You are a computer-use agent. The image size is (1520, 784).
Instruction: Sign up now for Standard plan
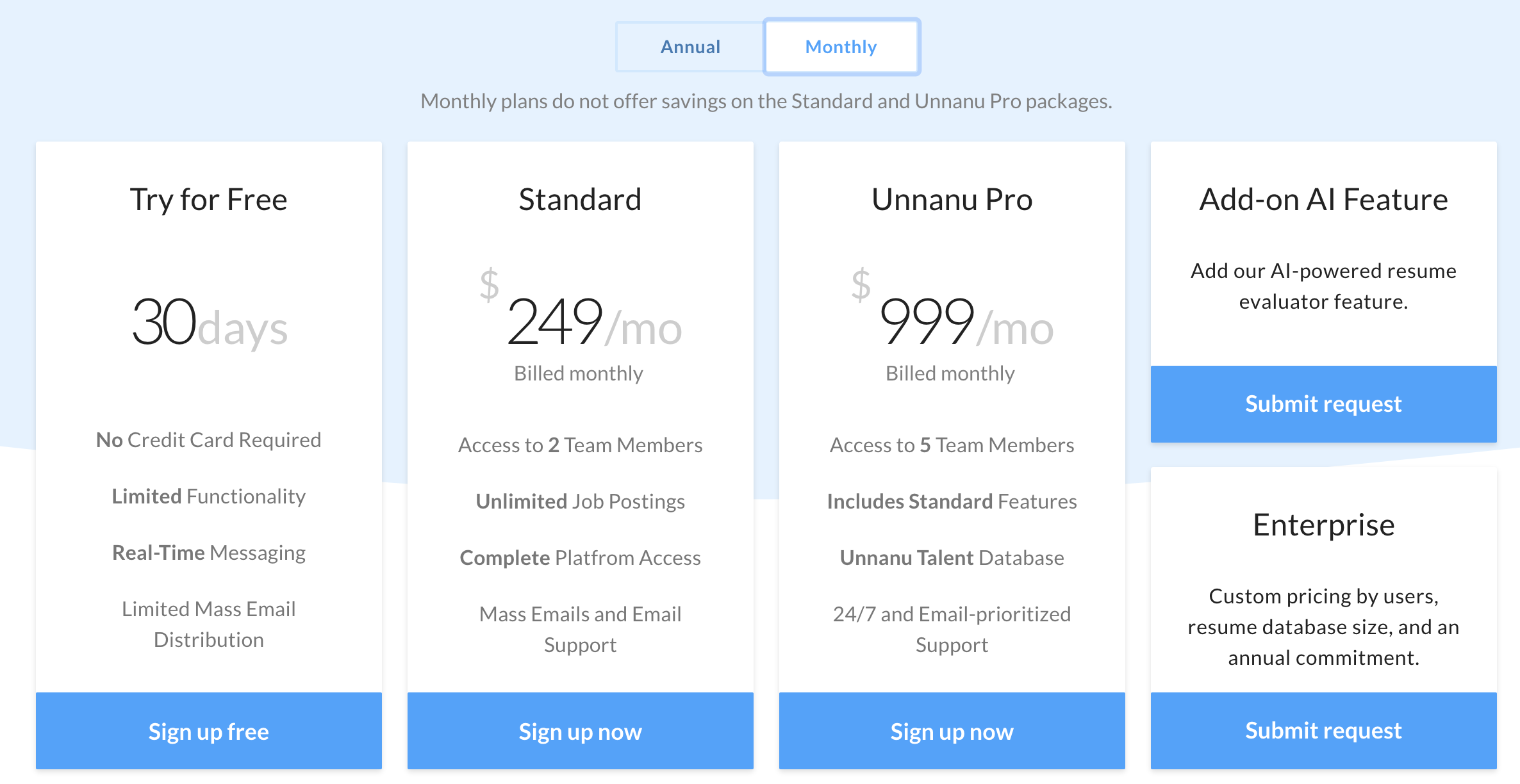pyautogui.click(x=581, y=731)
